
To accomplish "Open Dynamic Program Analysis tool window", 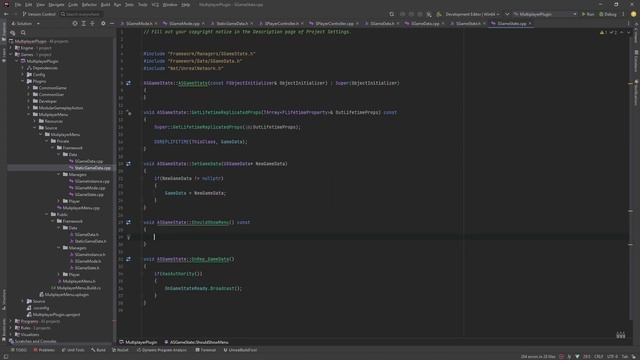I will click(x=162, y=350).
